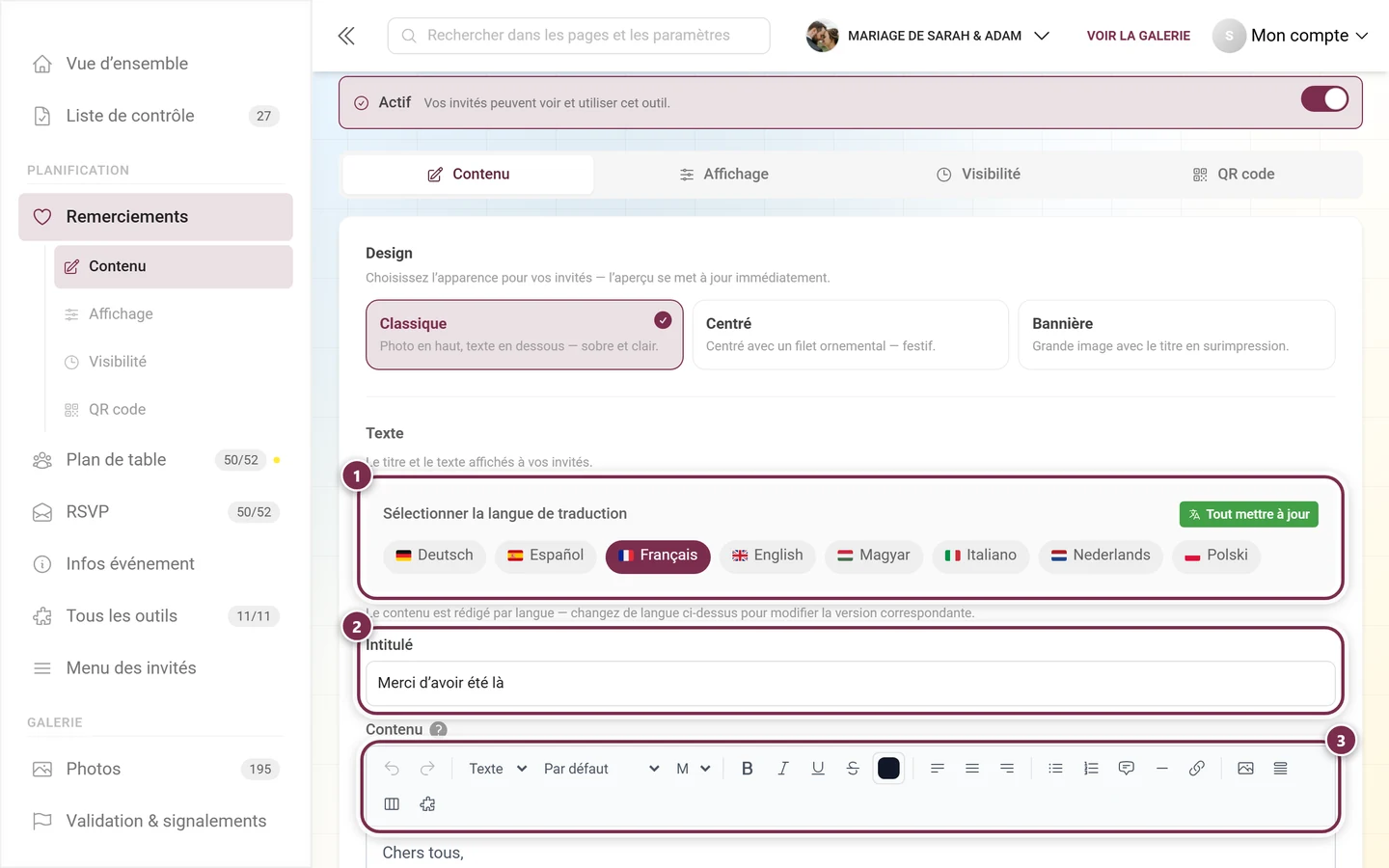This screenshot has width=1389, height=868.
Task: Choose the Centré design option
Action: click(x=850, y=335)
